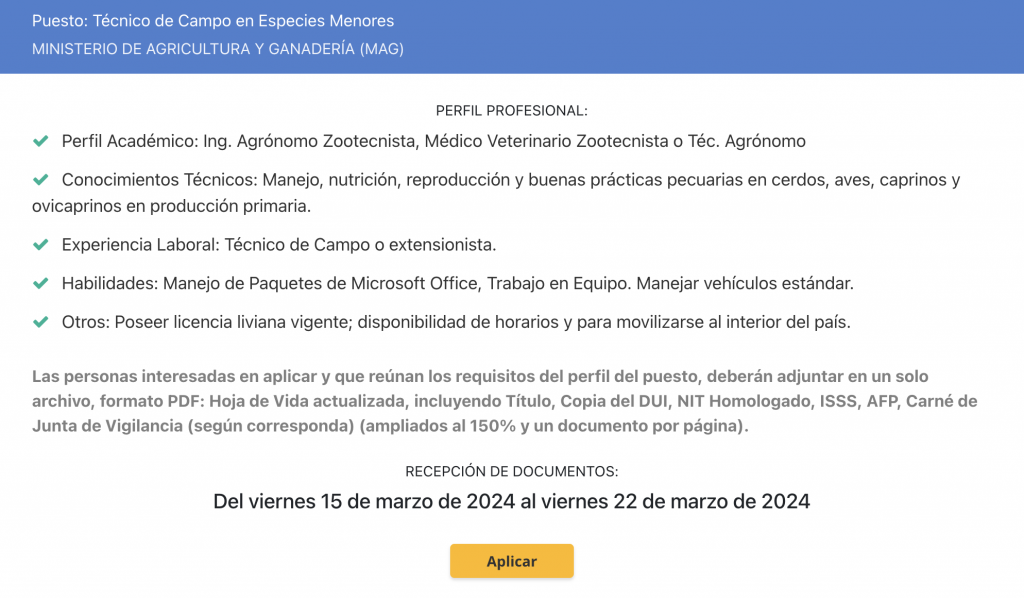Click the Experiencia Laboral requirement text

(x=279, y=245)
